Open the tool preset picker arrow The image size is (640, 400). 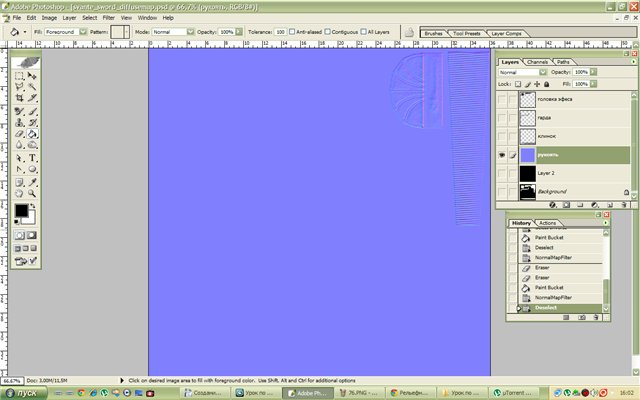(25, 32)
